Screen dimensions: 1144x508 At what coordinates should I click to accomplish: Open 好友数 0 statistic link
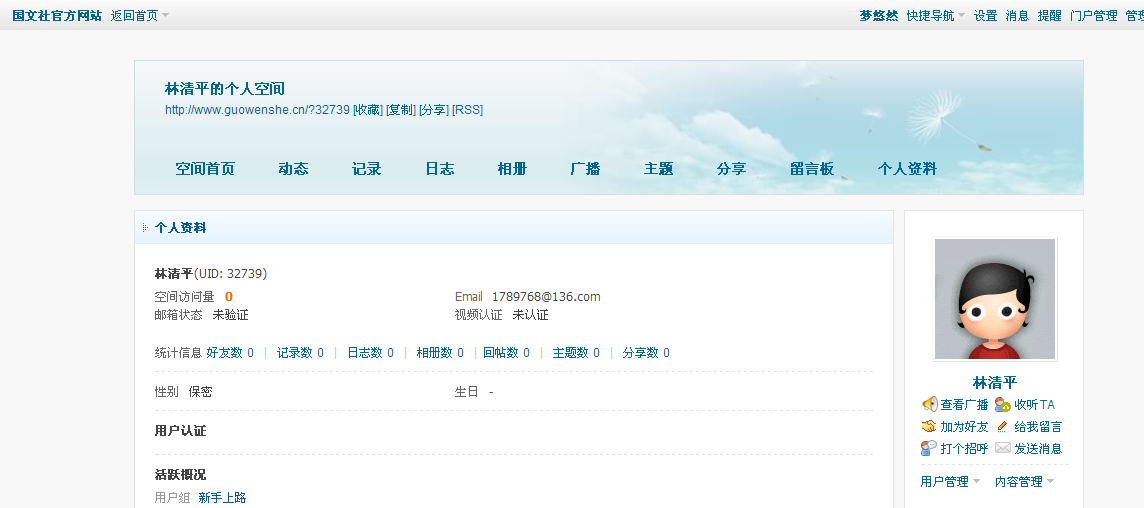230,353
